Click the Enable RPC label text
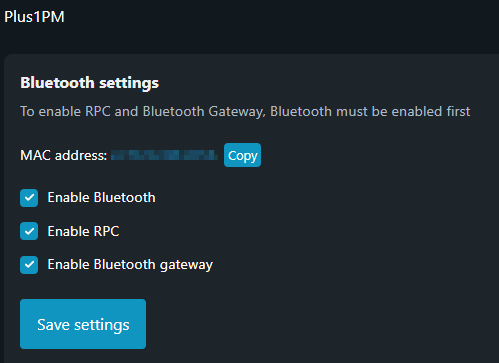This screenshot has height=363, width=499. [83, 231]
